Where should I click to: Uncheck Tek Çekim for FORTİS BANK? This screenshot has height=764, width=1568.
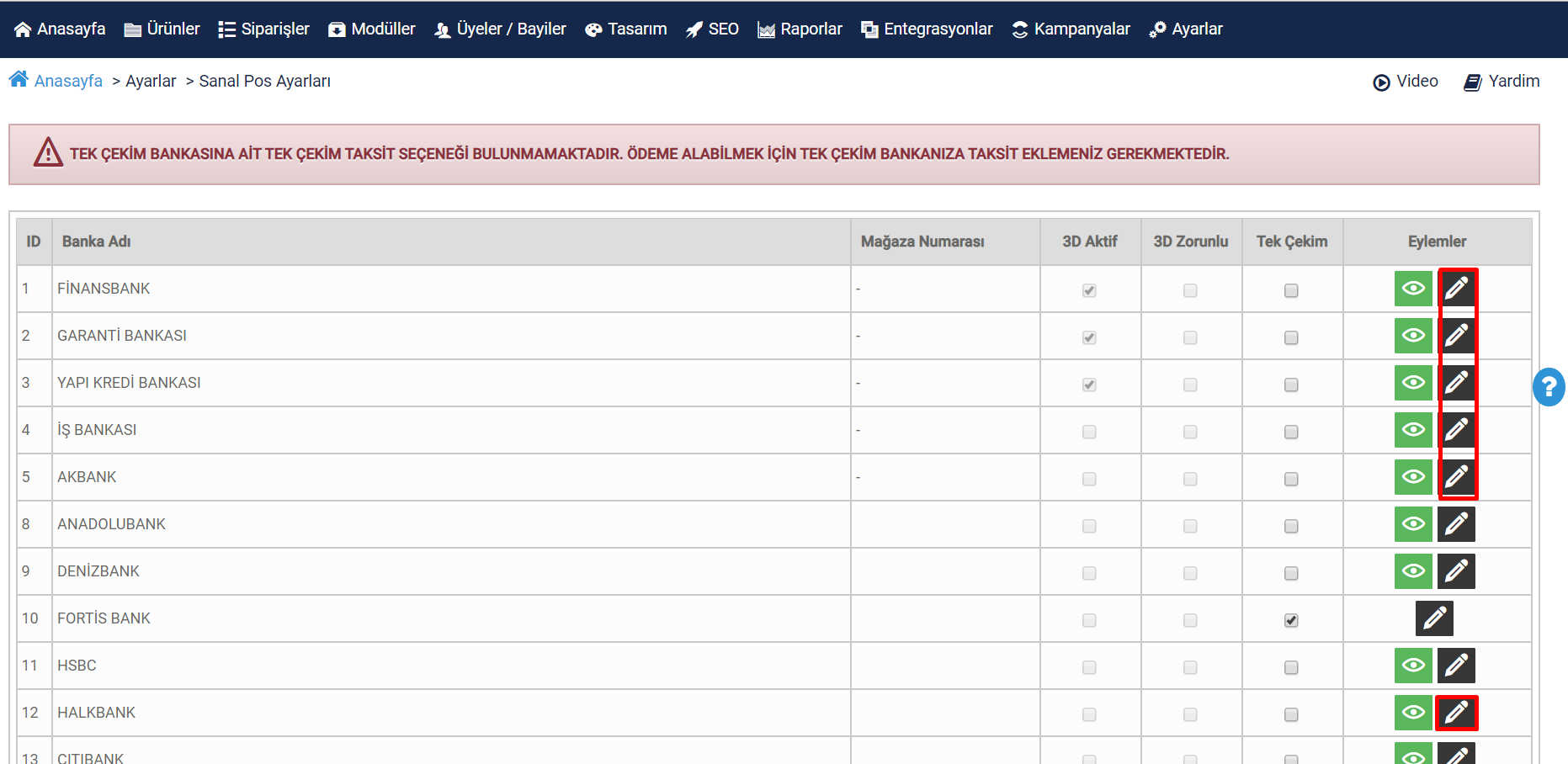(x=1291, y=620)
